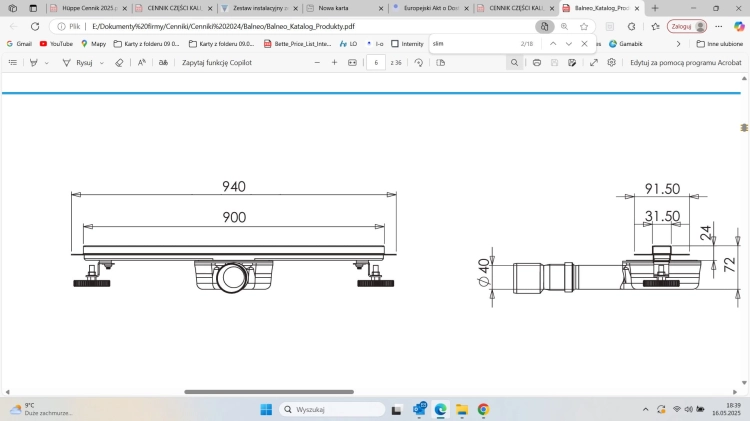The height and width of the screenshot is (421, 750).
Task: Click the address bar URL
Action: pos(223,26)
